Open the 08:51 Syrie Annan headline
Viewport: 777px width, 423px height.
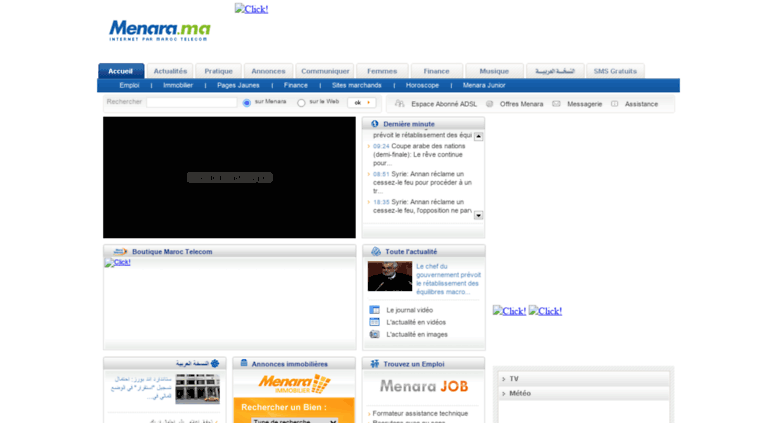click(x=422, y=182)
